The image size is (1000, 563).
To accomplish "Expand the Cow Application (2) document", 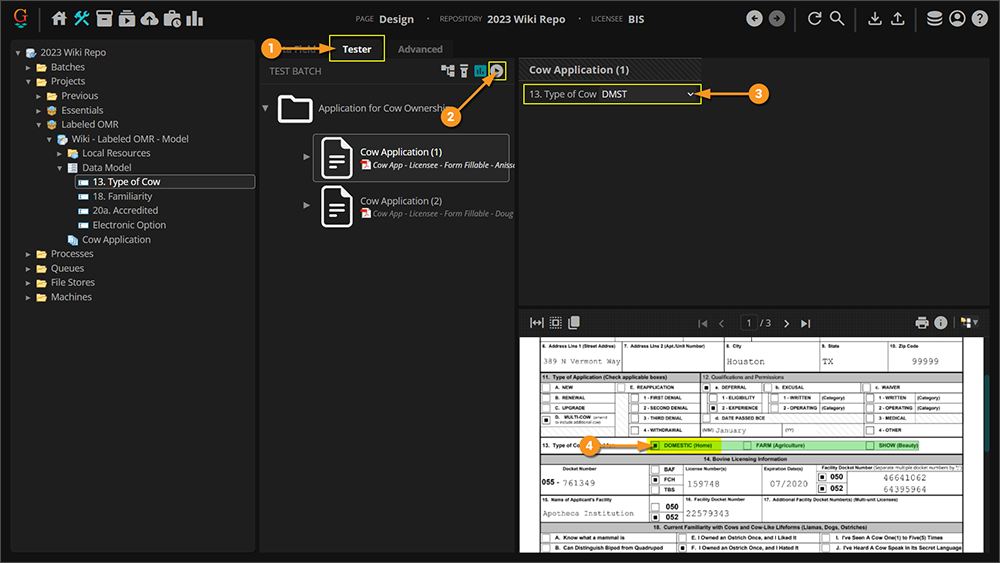I will click(307, 205).
